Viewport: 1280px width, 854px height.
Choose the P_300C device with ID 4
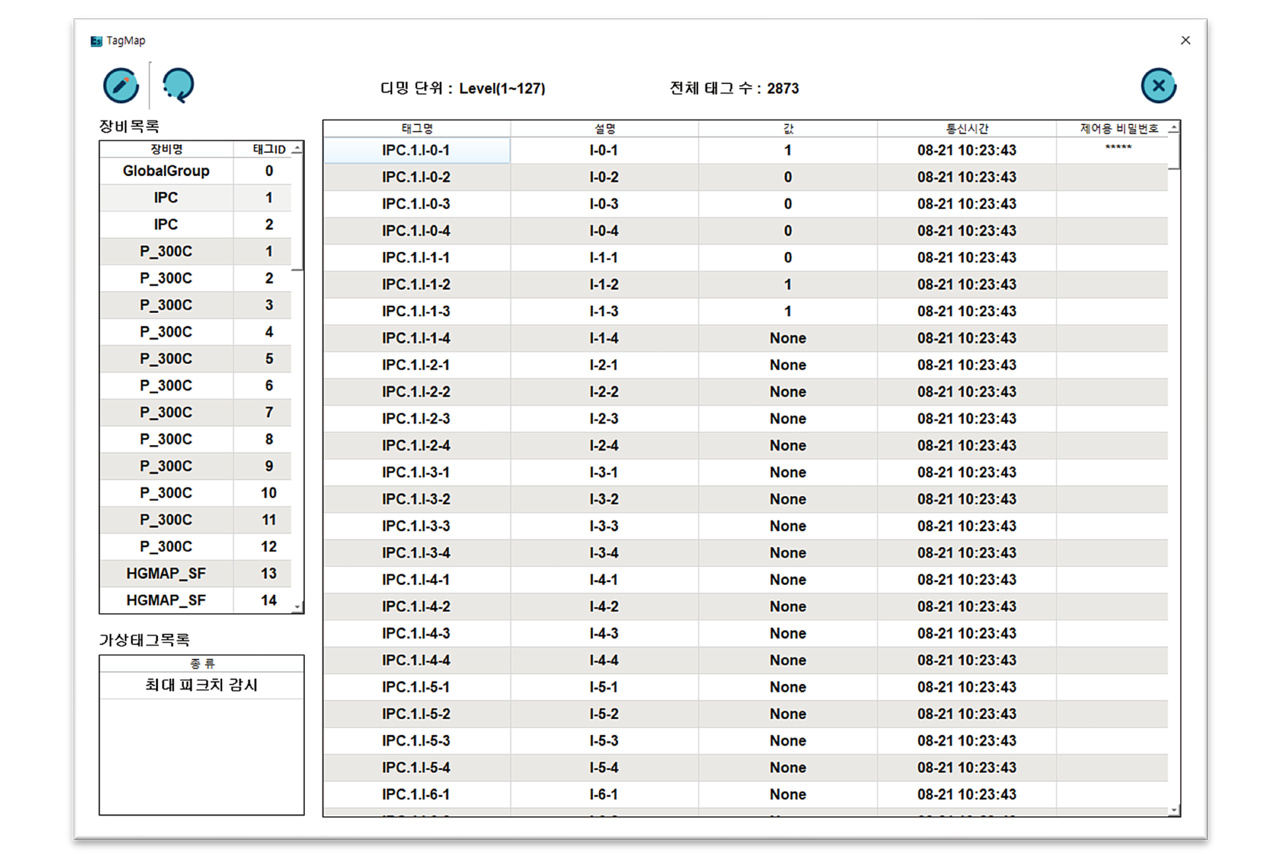pos(196,332)
